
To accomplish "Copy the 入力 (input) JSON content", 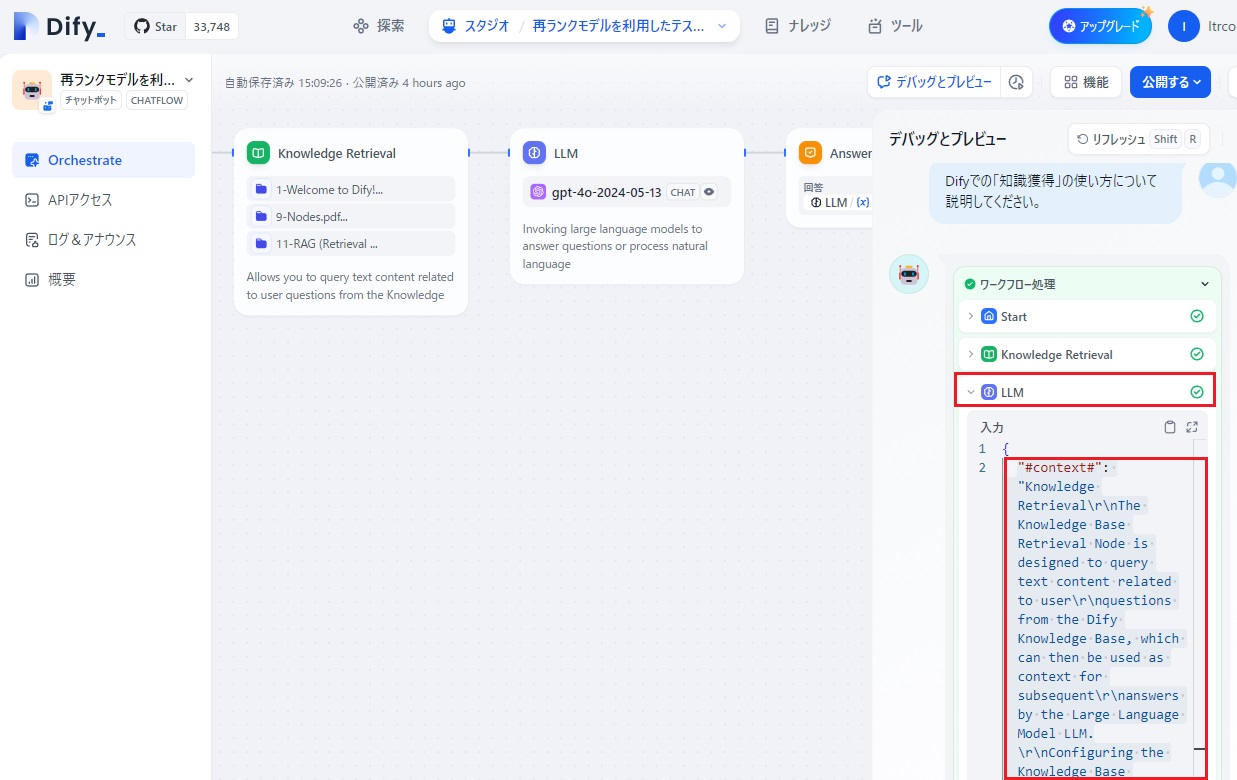I will [1170, 427].
